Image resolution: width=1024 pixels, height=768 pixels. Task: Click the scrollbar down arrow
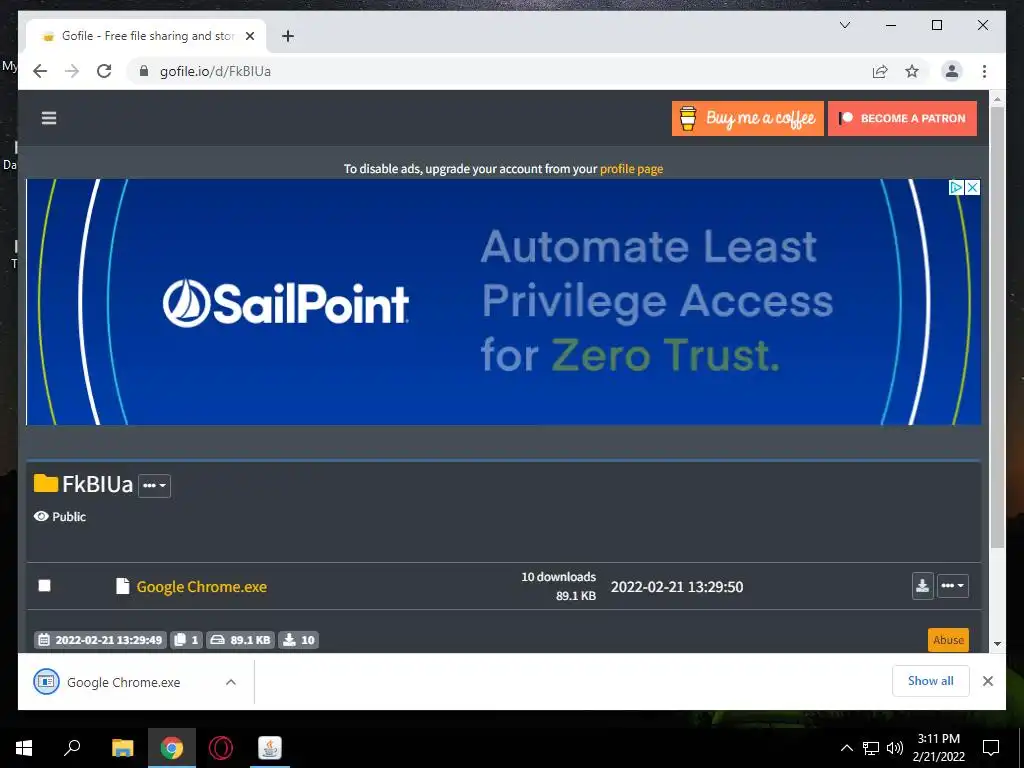click(997, 644)
